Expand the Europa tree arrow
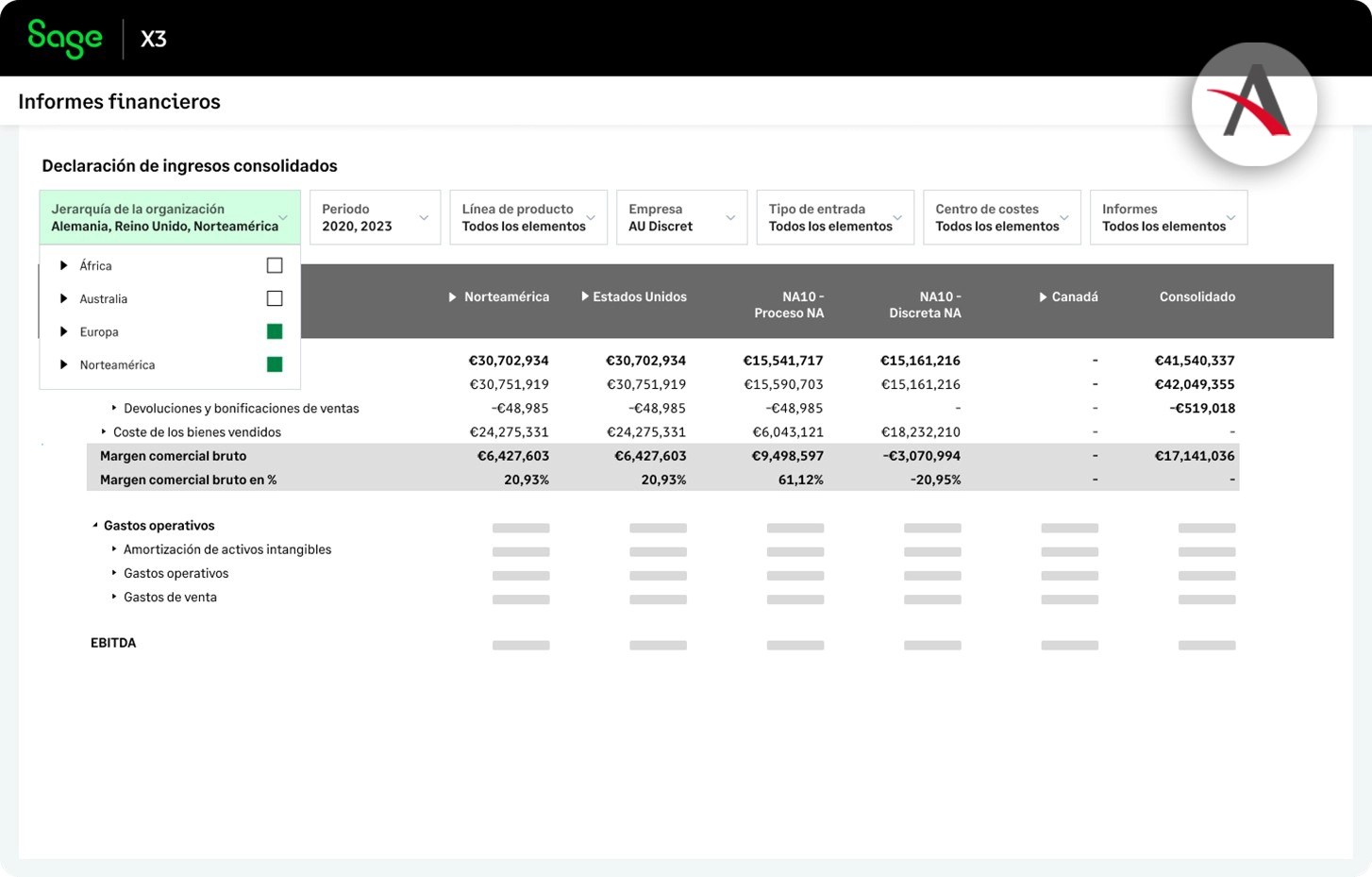Viewport: 1372px width, 877px height. (63, 332)
